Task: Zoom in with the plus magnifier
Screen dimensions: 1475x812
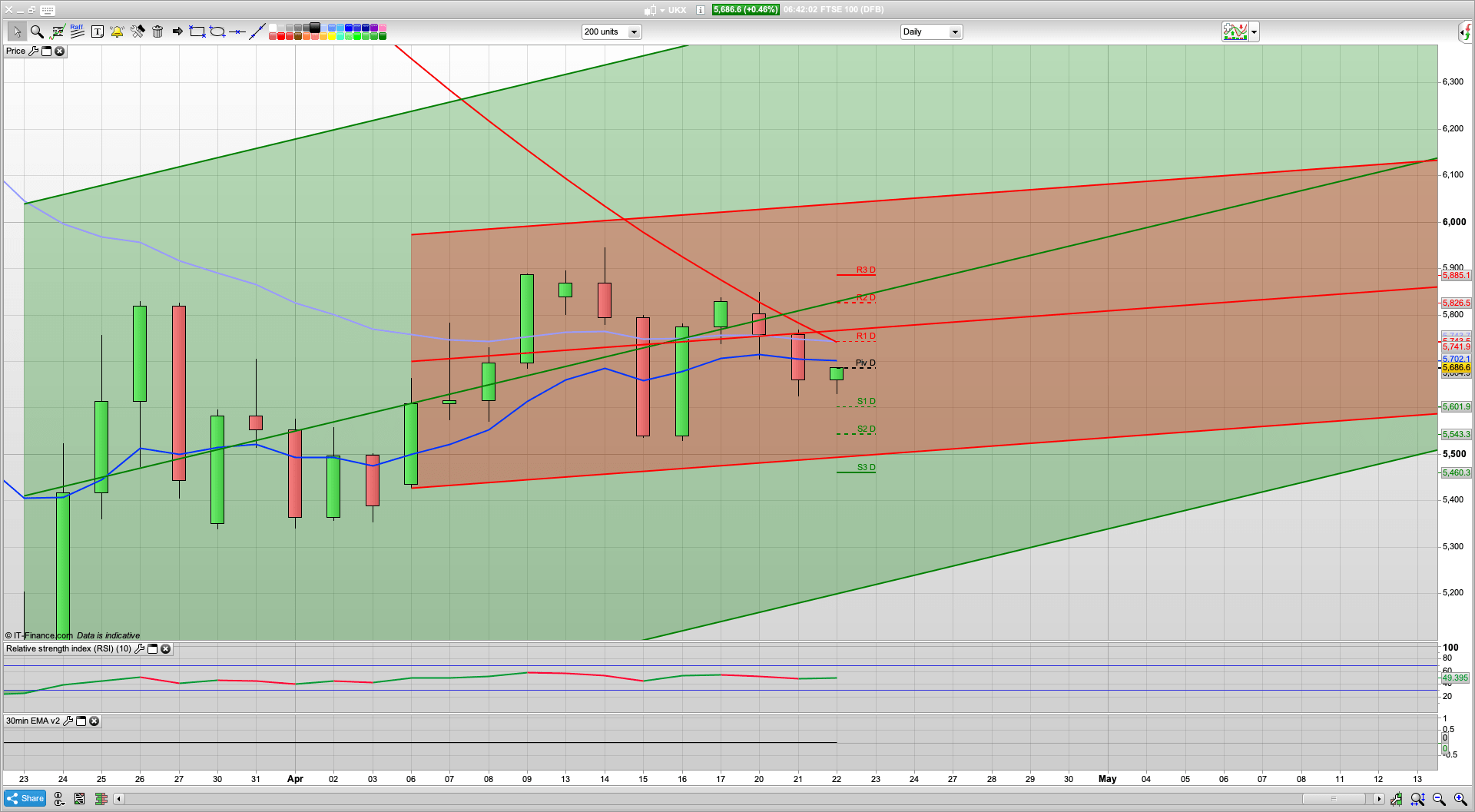Action: coord(1460,799)
